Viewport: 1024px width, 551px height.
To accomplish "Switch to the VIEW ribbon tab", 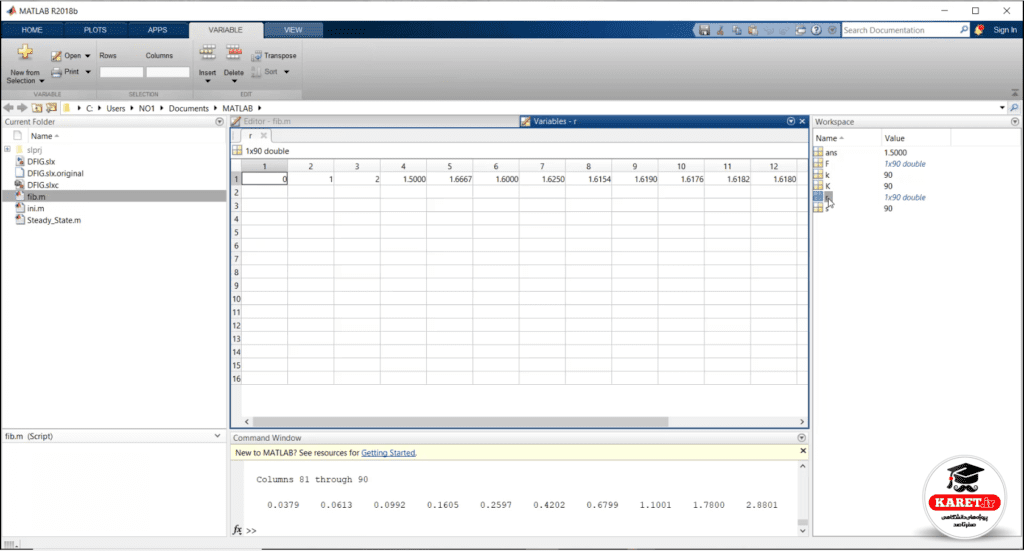I will tap(293, 30).
